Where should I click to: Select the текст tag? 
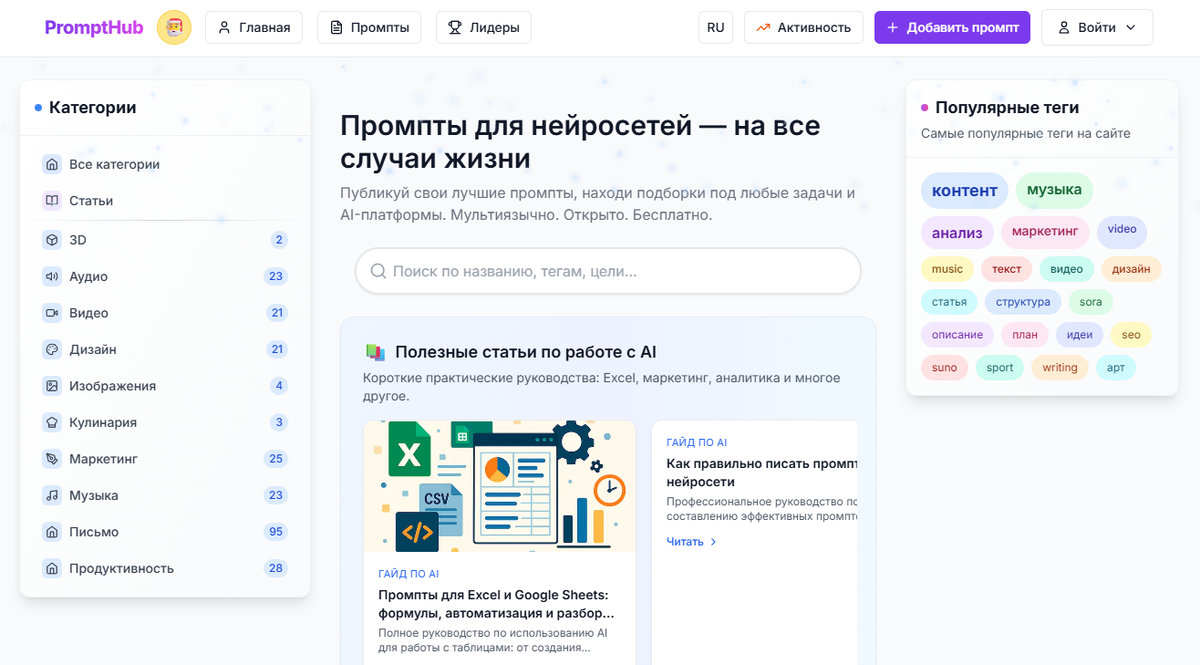tap(1007, 269)
